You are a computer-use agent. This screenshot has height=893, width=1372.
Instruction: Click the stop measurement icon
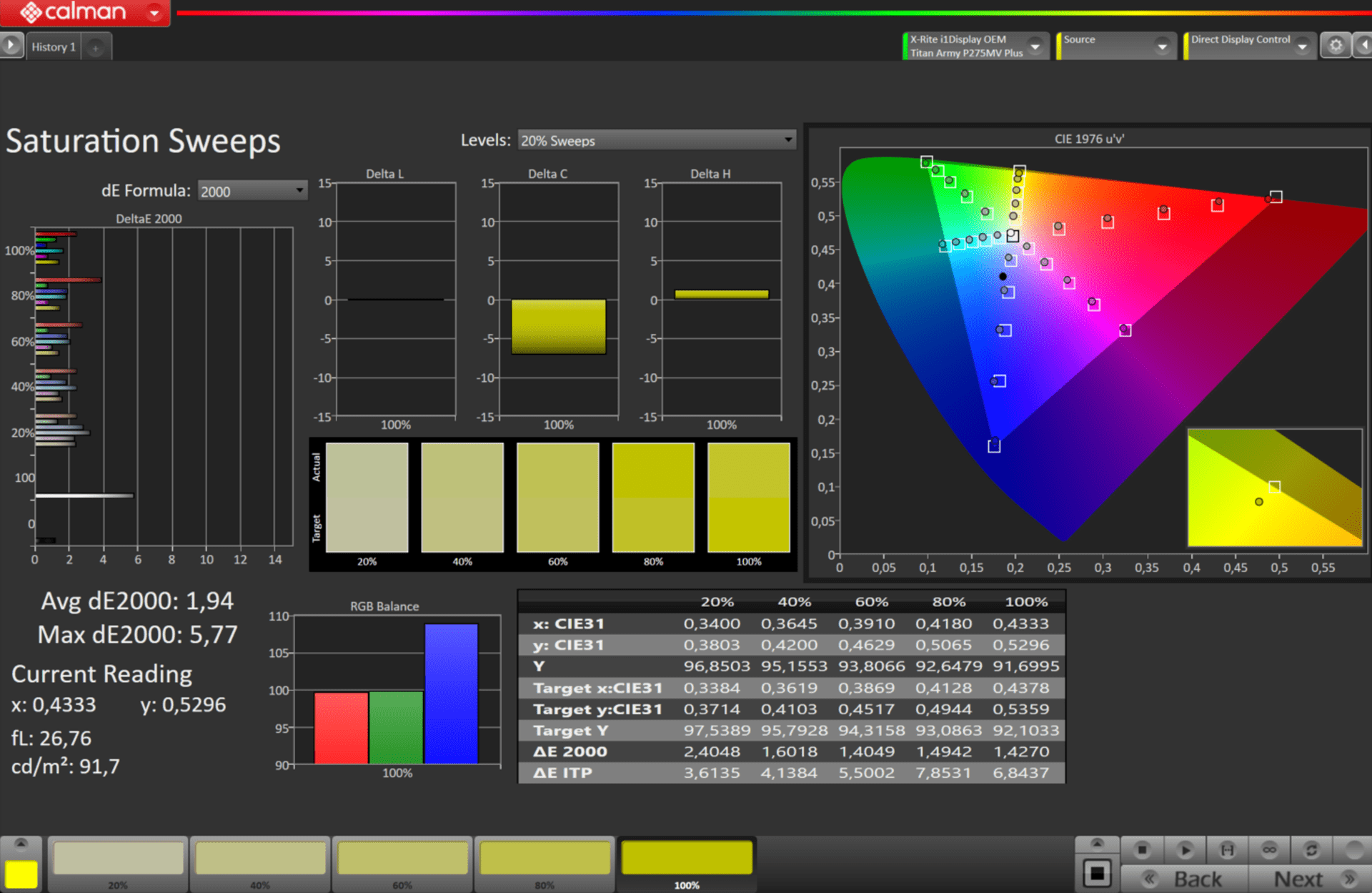point(1142,849)
